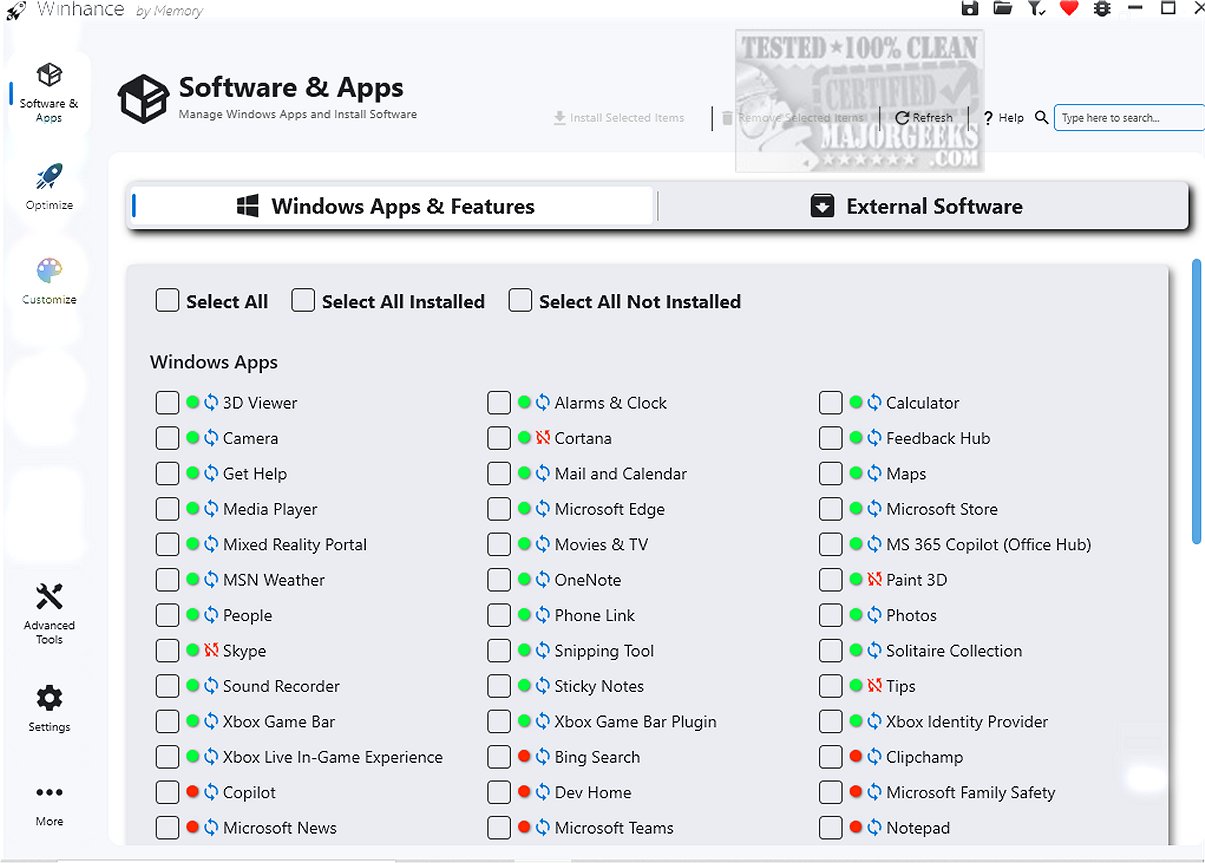Click the Microsoft News app name
The width and height of the screenshot is (1205, 863).
[280, 828]
